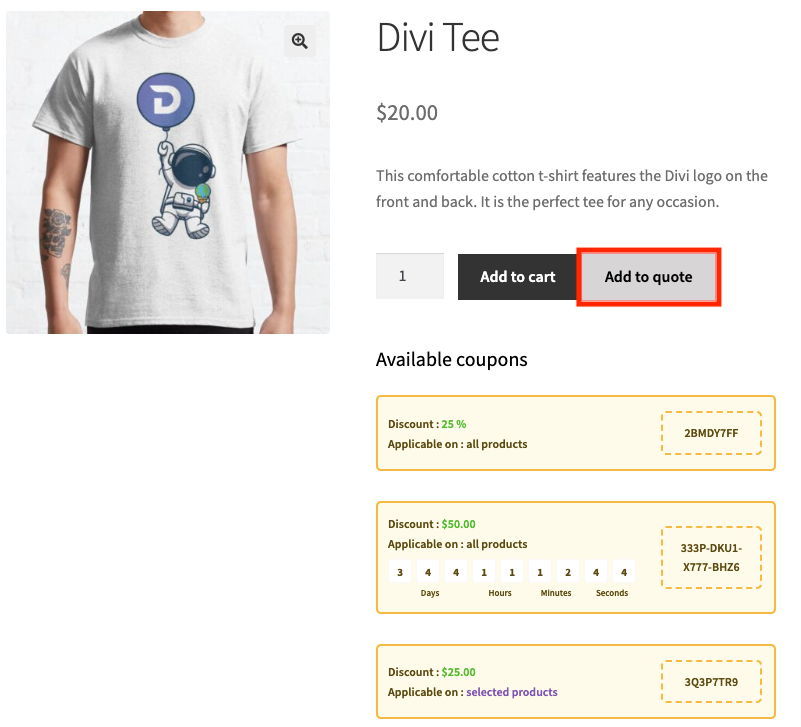This screenshot has height=727, width=801.
Task: Click the product description paragraph
Action: coord(571,189)
